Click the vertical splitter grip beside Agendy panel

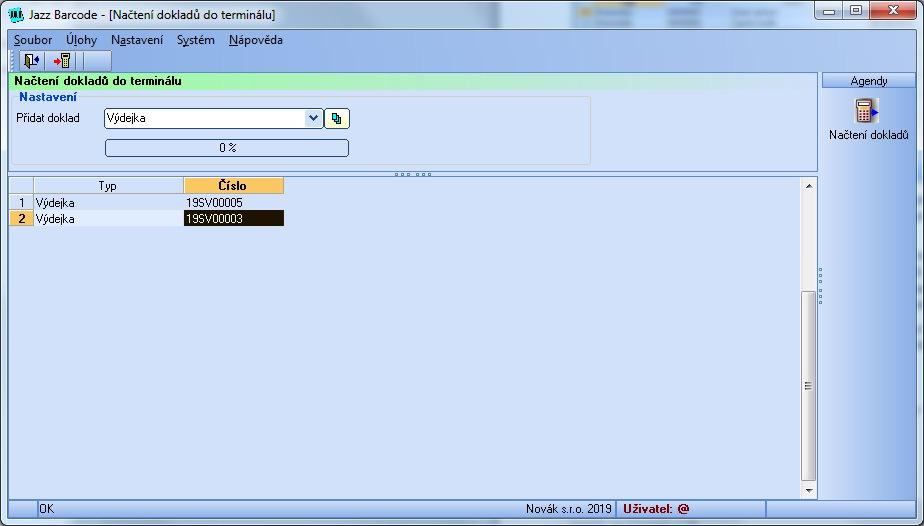pyautogui.click(x=820, y=286)
